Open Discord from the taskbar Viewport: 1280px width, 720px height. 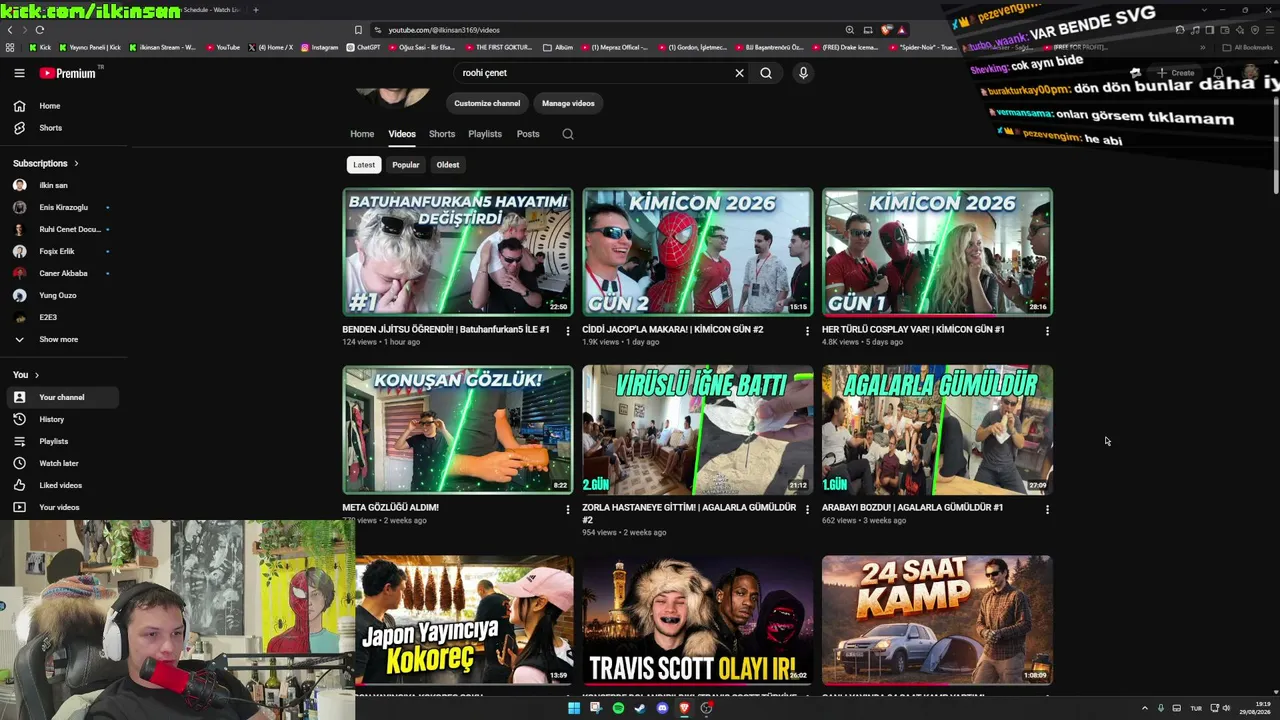pyautogui.click(x=662, y=708)
